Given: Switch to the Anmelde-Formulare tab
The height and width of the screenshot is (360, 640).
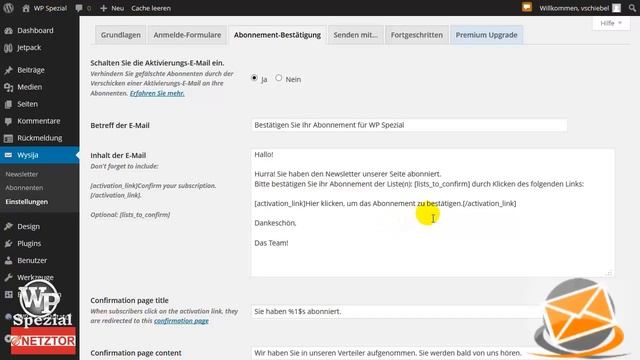Looking at the screenshot, I should (187, 35).
